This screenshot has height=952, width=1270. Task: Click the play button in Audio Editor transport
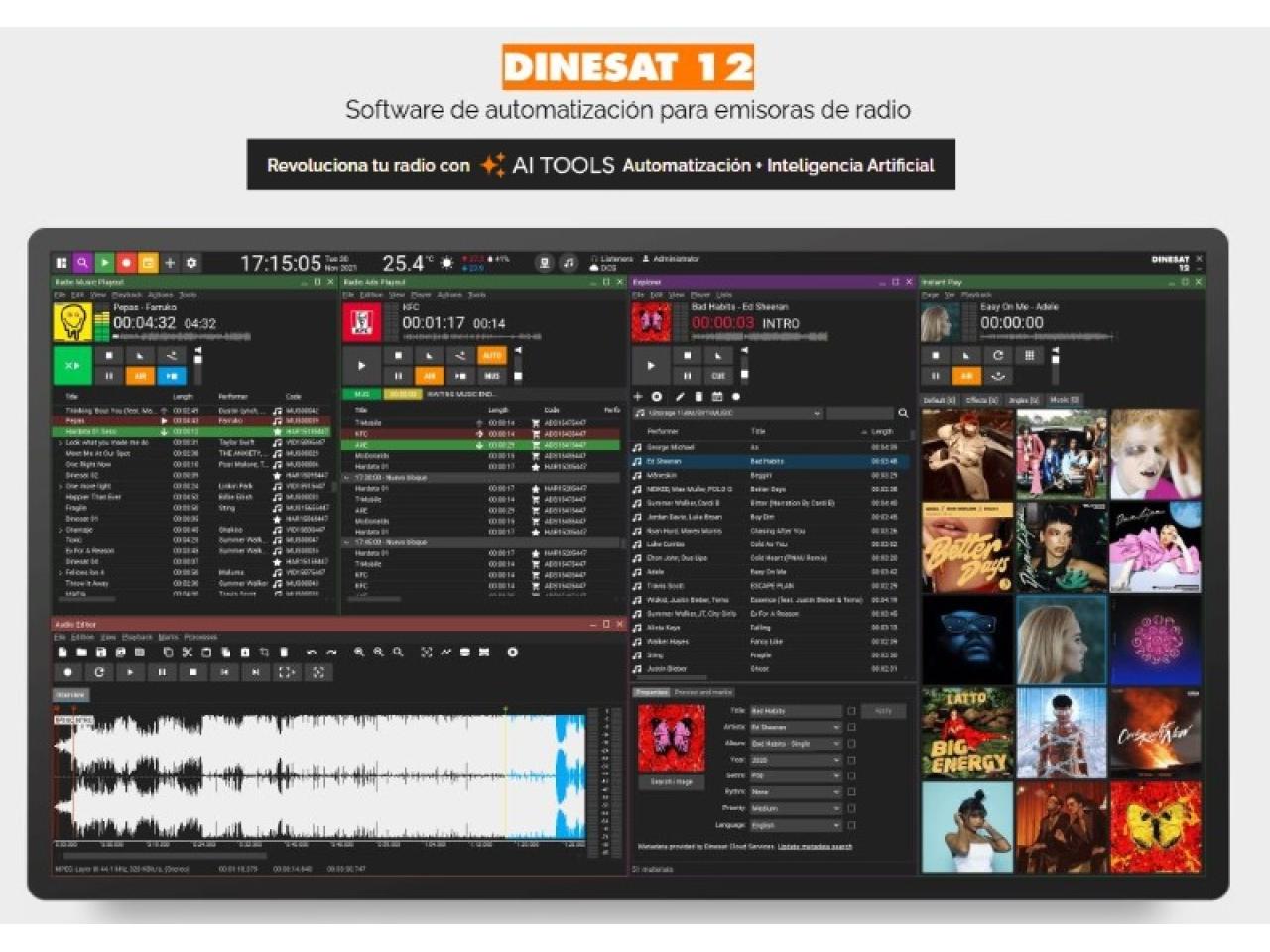coord(130,672)
